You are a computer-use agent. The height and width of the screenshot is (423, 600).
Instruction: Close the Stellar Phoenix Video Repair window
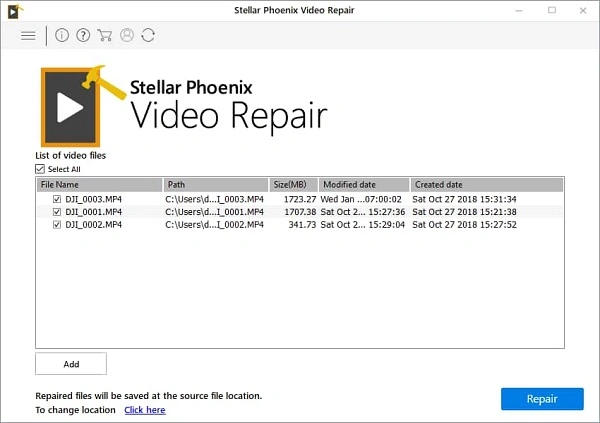click(583, 11)
